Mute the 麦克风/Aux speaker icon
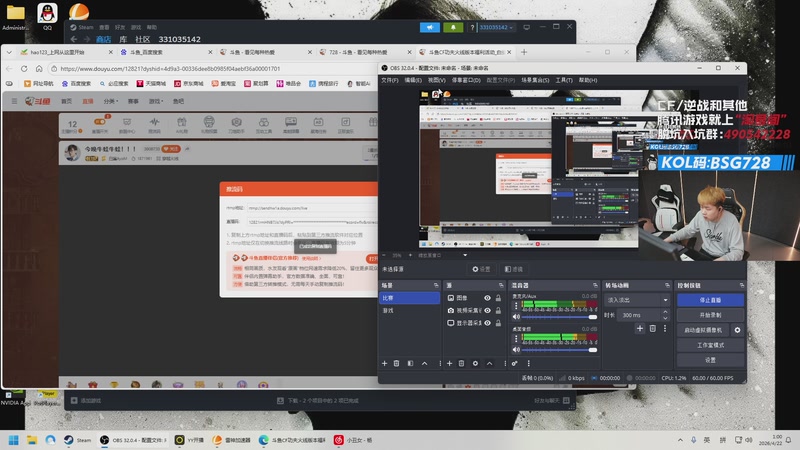 [516, 317]
